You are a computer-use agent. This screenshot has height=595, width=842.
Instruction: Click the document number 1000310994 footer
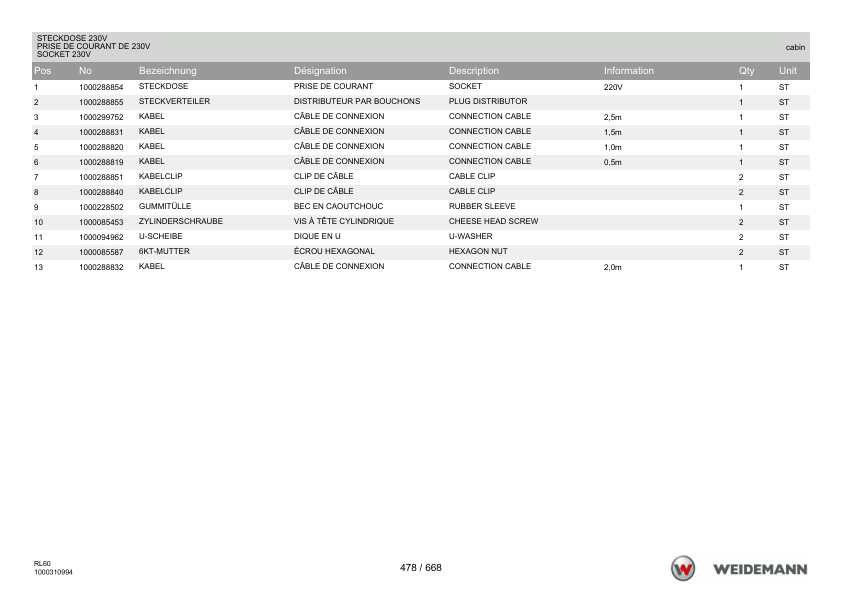point(53,572)
